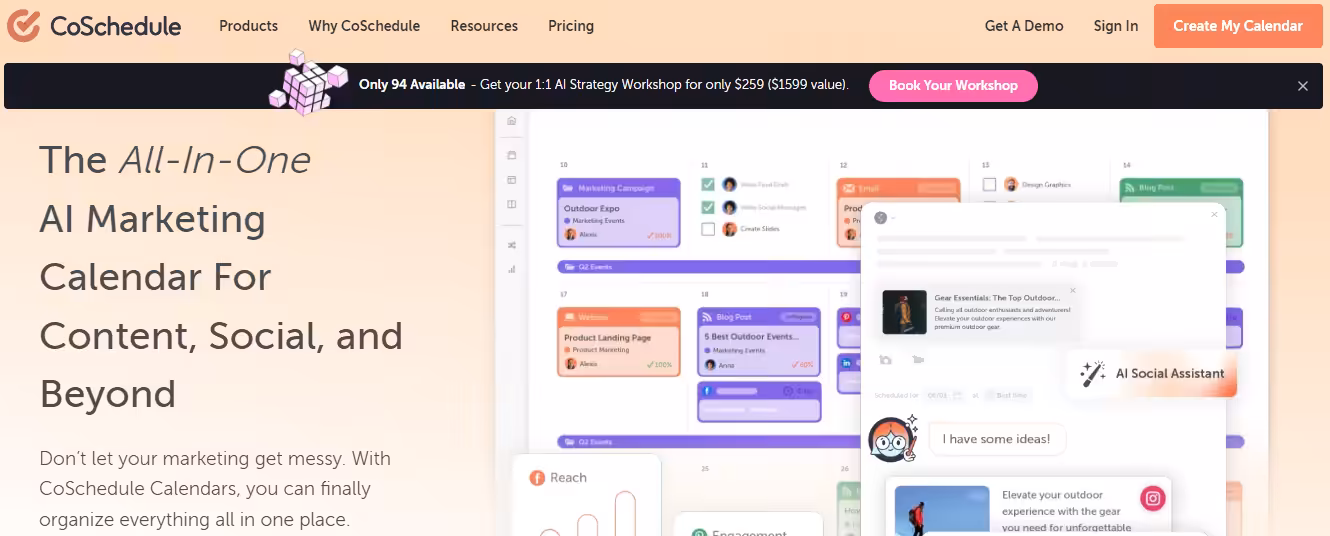Click Anna's avatar on the blog post card

(710, 365)
